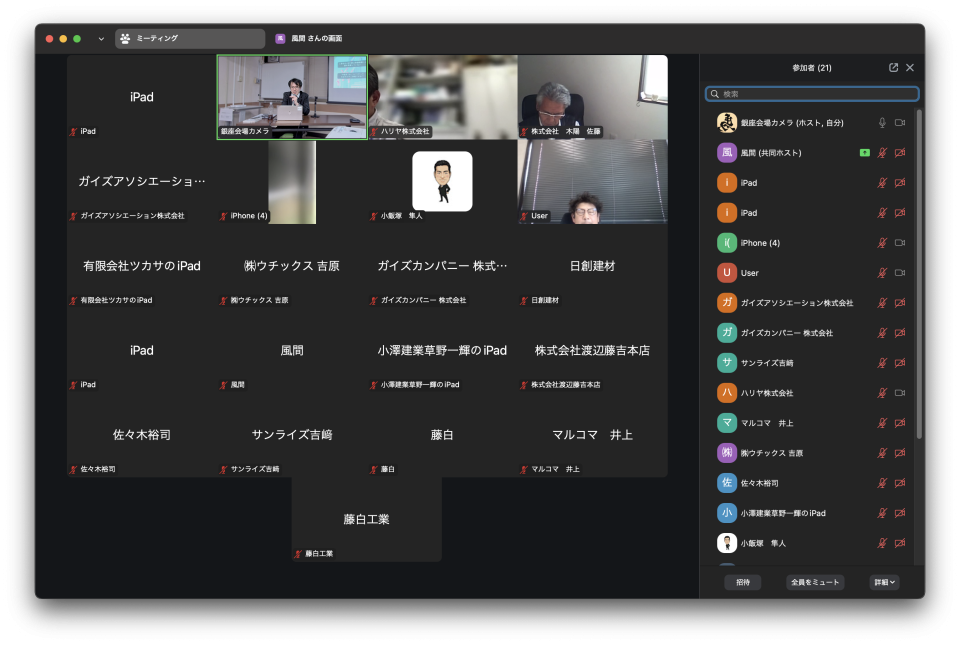960x645 pixels.
Task: Click green screen-share icon next to 風間
Action: 864,153
